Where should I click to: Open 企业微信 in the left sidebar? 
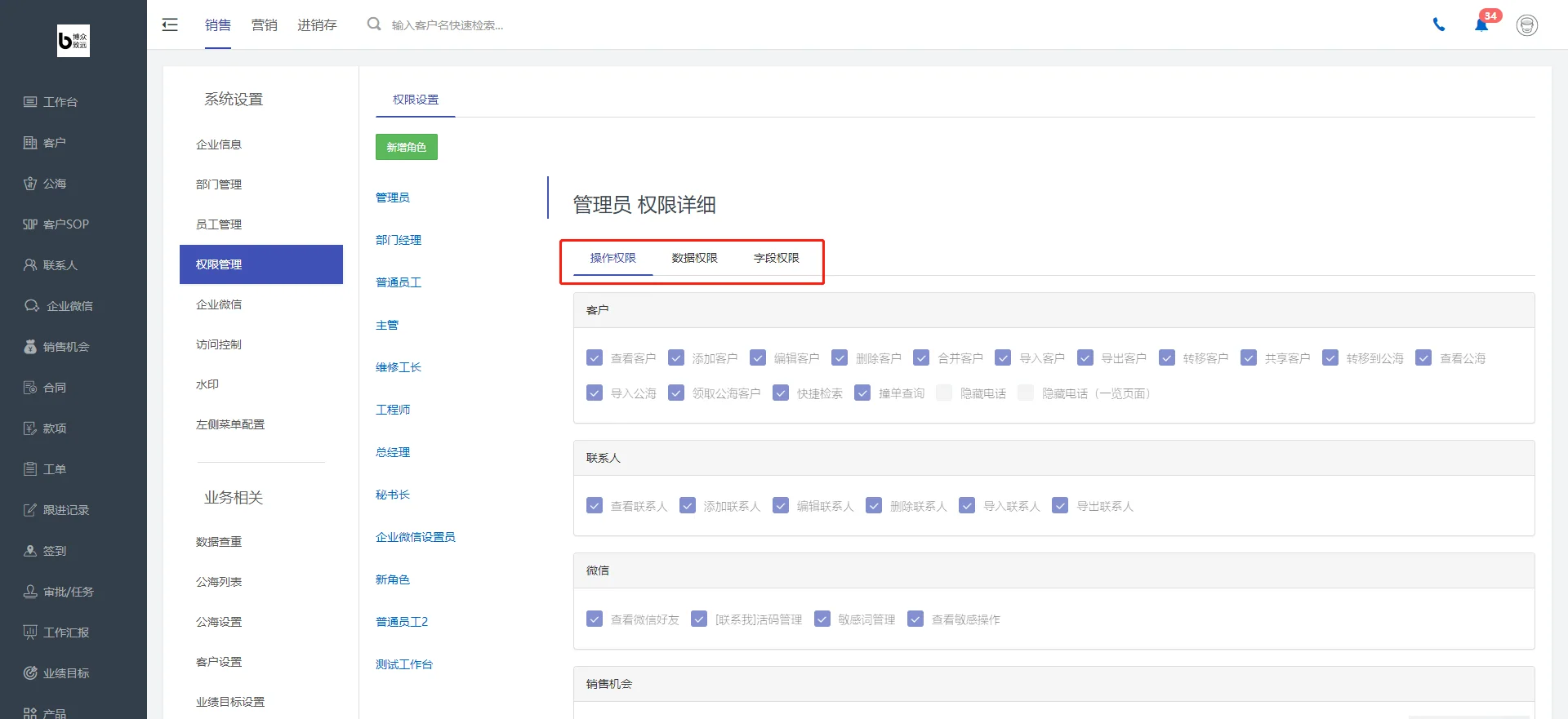[x=58, y=306]
